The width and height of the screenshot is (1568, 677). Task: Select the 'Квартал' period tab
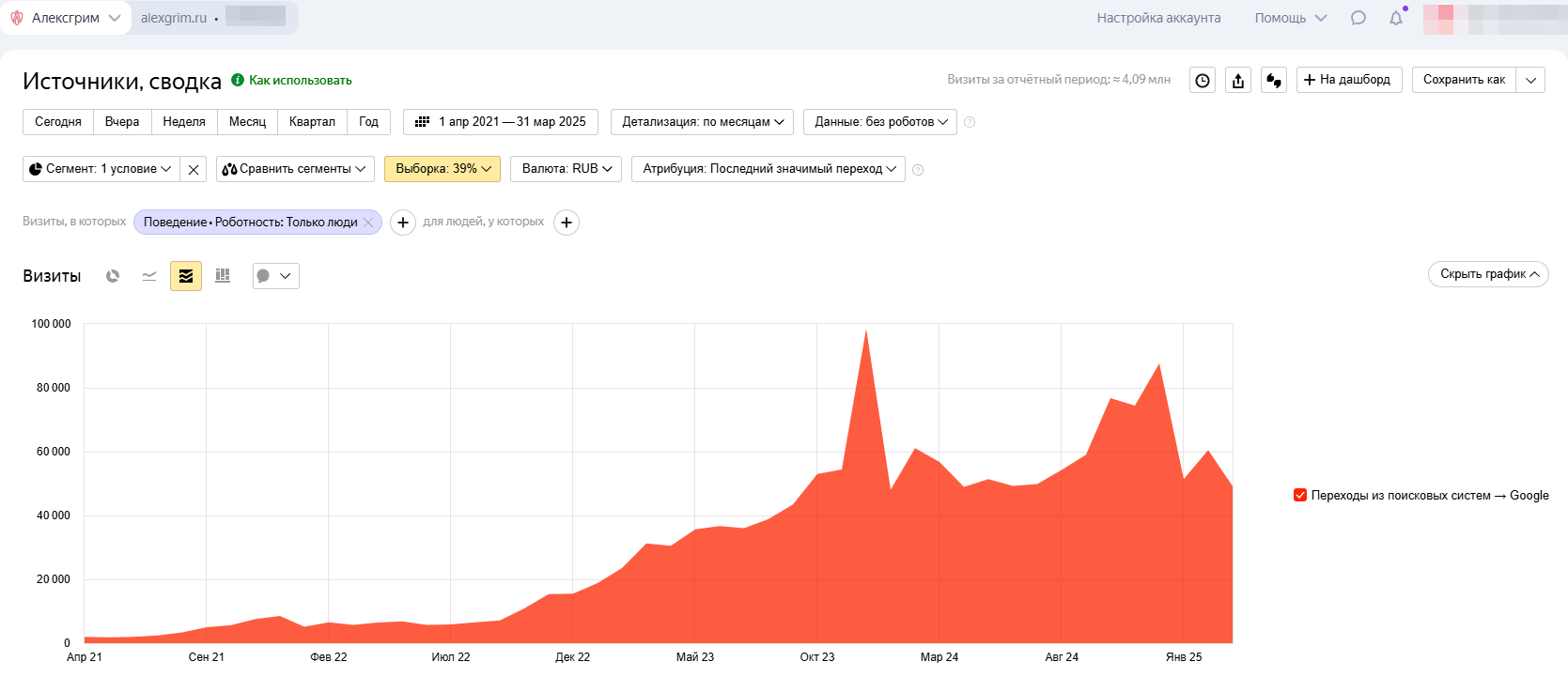click(x=312, y=122)
